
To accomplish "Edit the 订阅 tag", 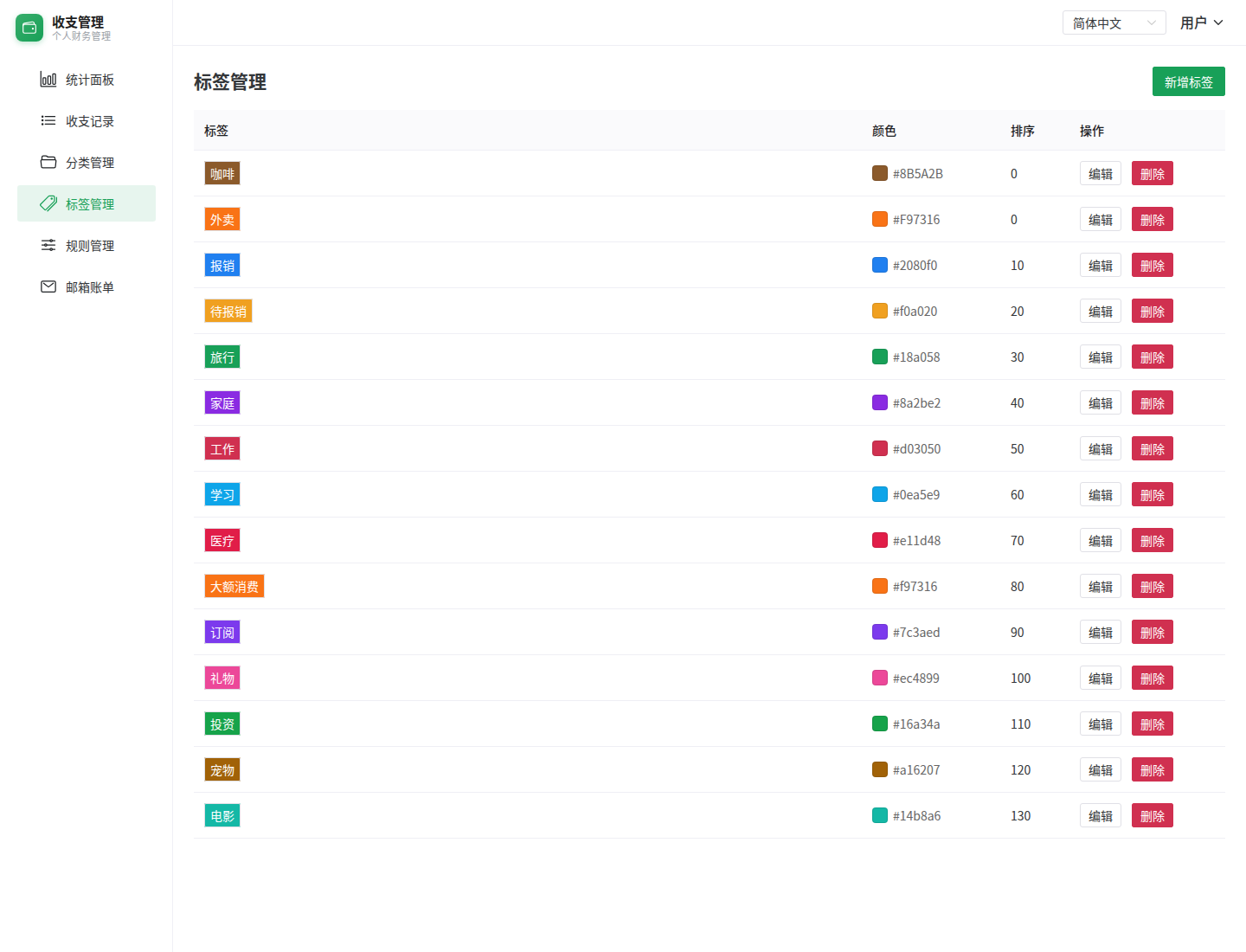I will pos(1101,632).
